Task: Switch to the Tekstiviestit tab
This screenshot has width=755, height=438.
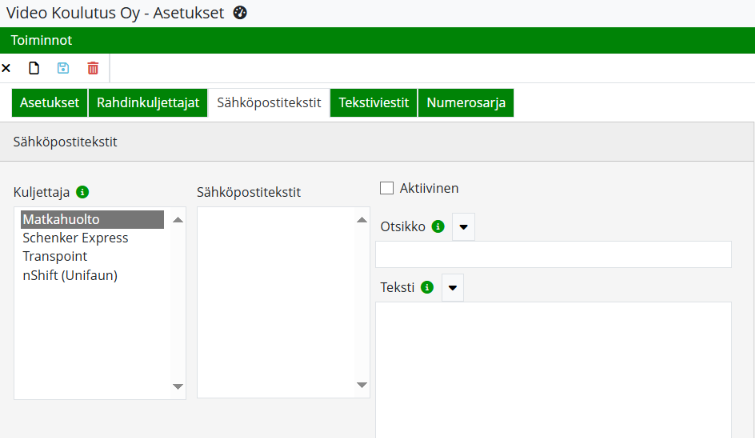Action: click(374, 103)
